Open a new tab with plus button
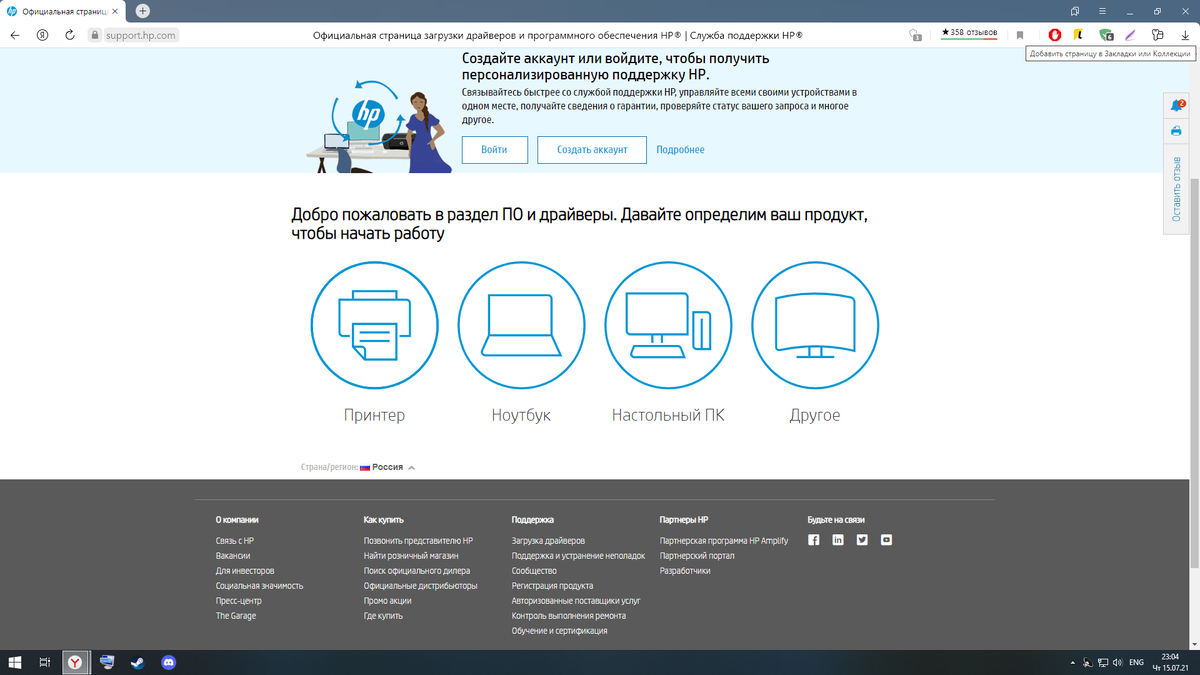1200x675 pixels. point(143,10)
